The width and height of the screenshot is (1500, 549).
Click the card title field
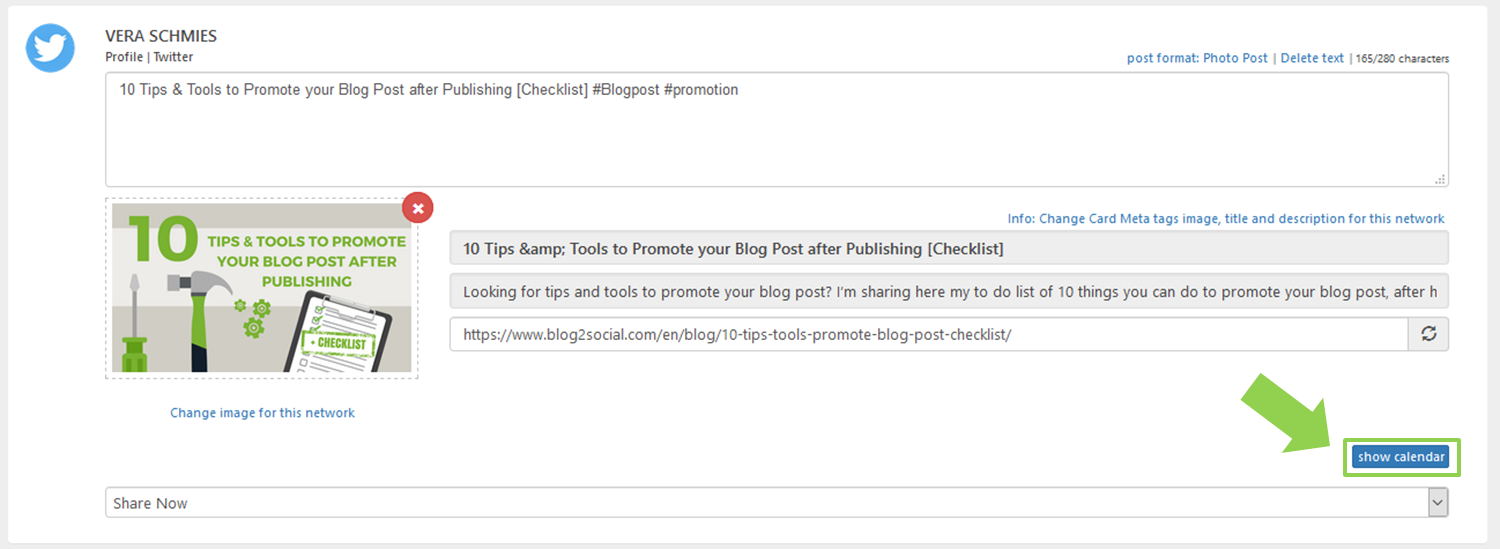pos(948,248)
